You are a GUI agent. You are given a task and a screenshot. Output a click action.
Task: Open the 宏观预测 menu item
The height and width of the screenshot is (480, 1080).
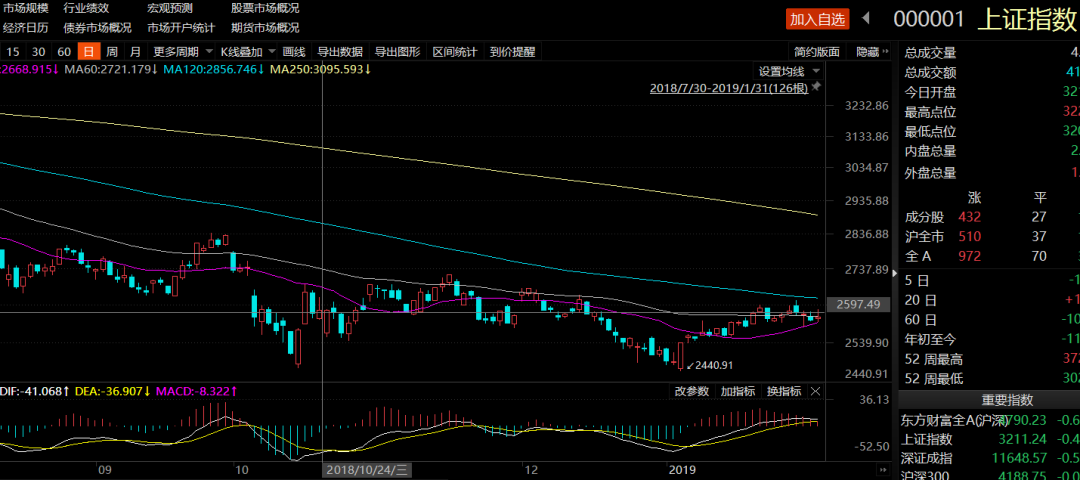coord(169,8)
